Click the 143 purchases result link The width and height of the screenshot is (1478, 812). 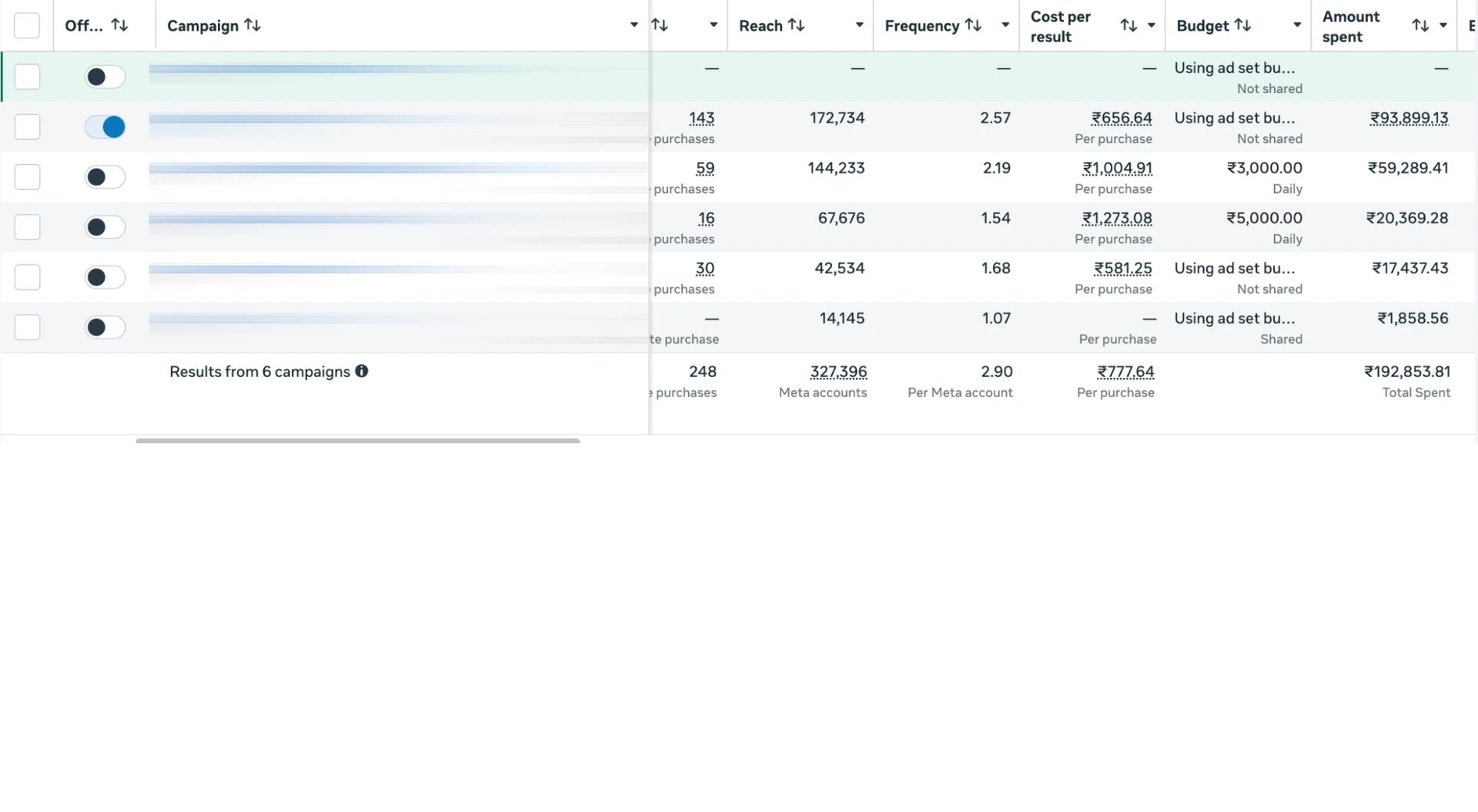[x=701, y=119]
